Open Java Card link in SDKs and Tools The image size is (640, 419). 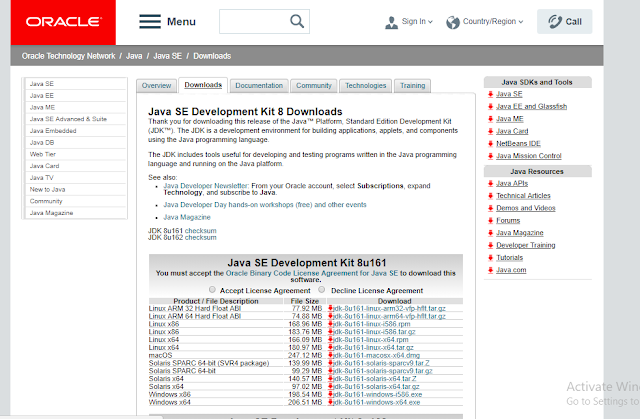point(512,131)
